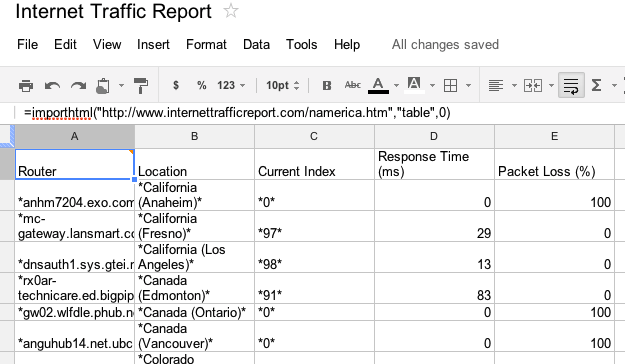Image resolution: width=625 pixels, height=364 pixels.
Task: Click the clipboard paste icon
Action: tap(103, 85)
